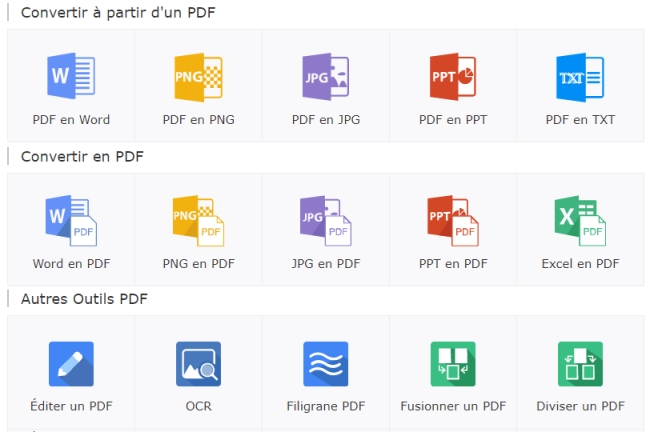Viewport: 650px width, 432px height.
Task: Open the PNG en PDF icon
Action: coord(199,221)
